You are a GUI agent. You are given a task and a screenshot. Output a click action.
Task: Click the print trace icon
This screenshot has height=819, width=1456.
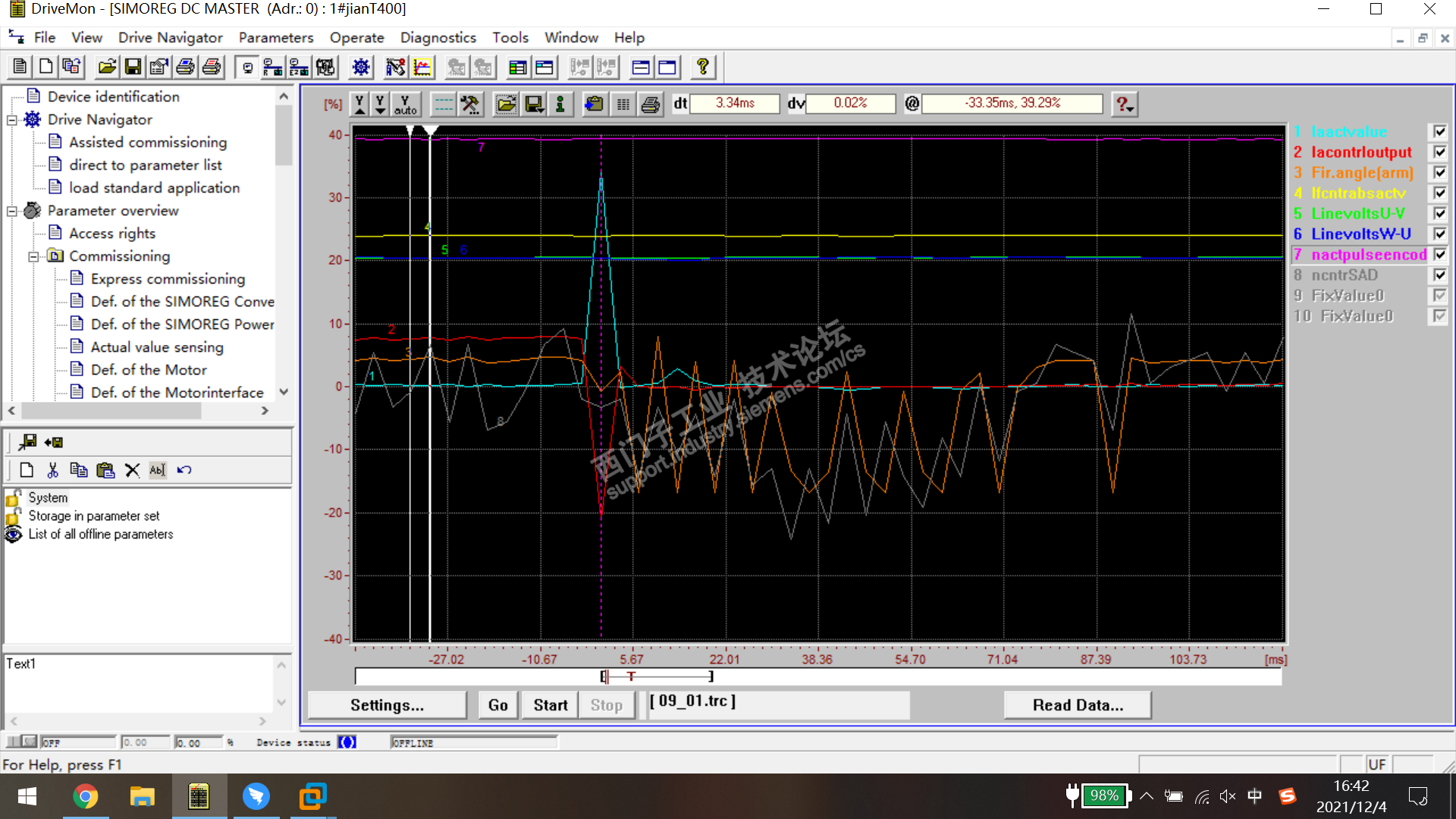(650, 105)
